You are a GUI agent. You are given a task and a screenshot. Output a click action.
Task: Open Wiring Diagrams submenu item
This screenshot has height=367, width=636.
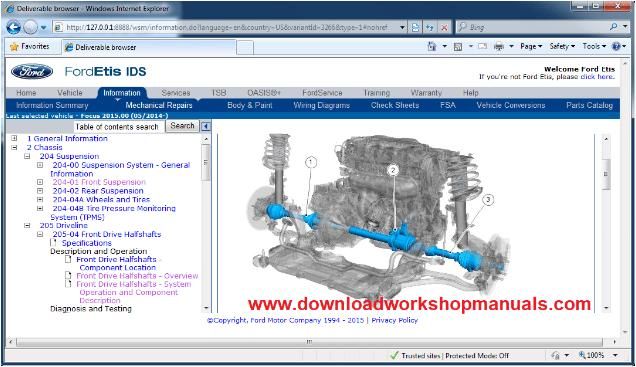(322, 105)
